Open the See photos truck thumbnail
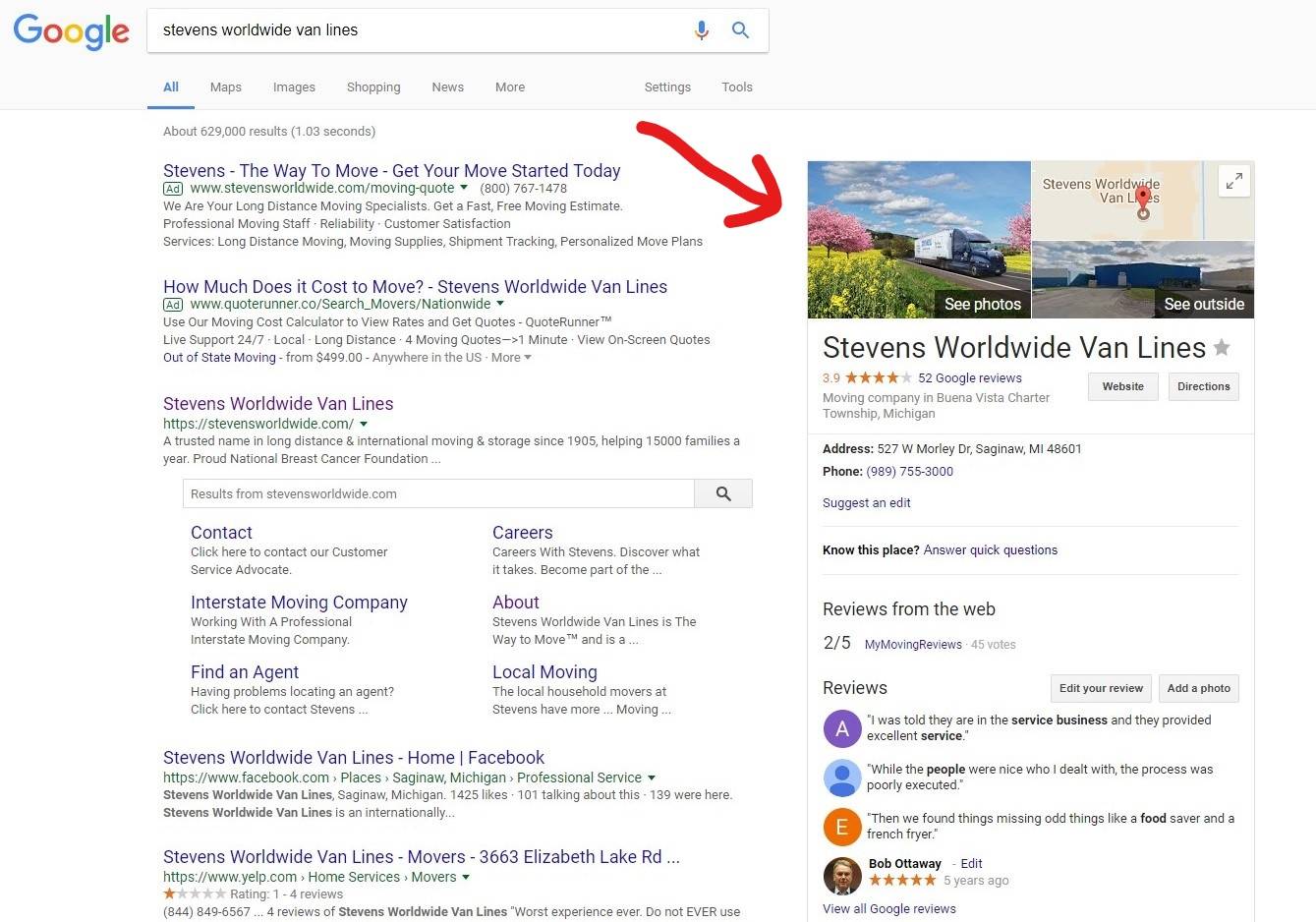Viewport: 1316px width, 922px height. point(919,240)
